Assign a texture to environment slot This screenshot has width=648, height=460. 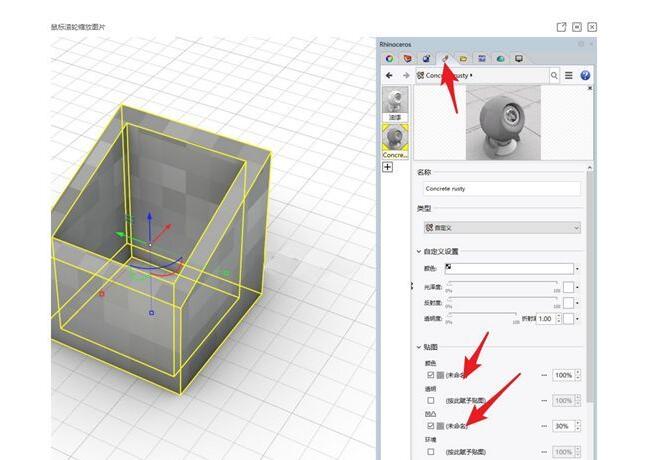466,452
